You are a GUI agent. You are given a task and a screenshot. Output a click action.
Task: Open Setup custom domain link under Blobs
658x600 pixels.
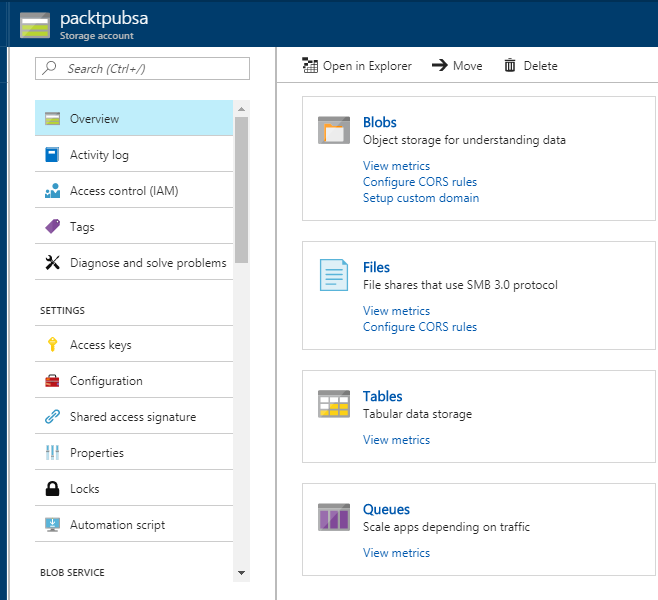coord(420,198)
